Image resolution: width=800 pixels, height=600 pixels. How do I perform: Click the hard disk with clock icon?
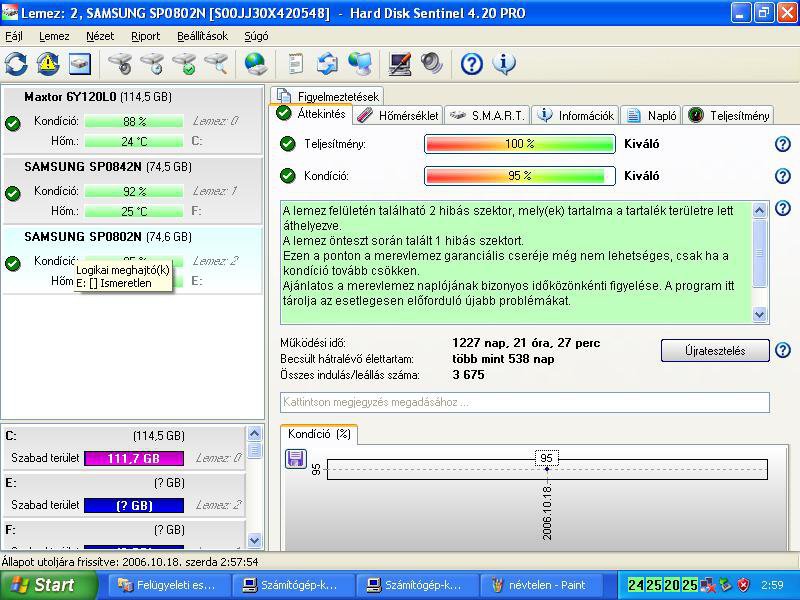(152, 64)
